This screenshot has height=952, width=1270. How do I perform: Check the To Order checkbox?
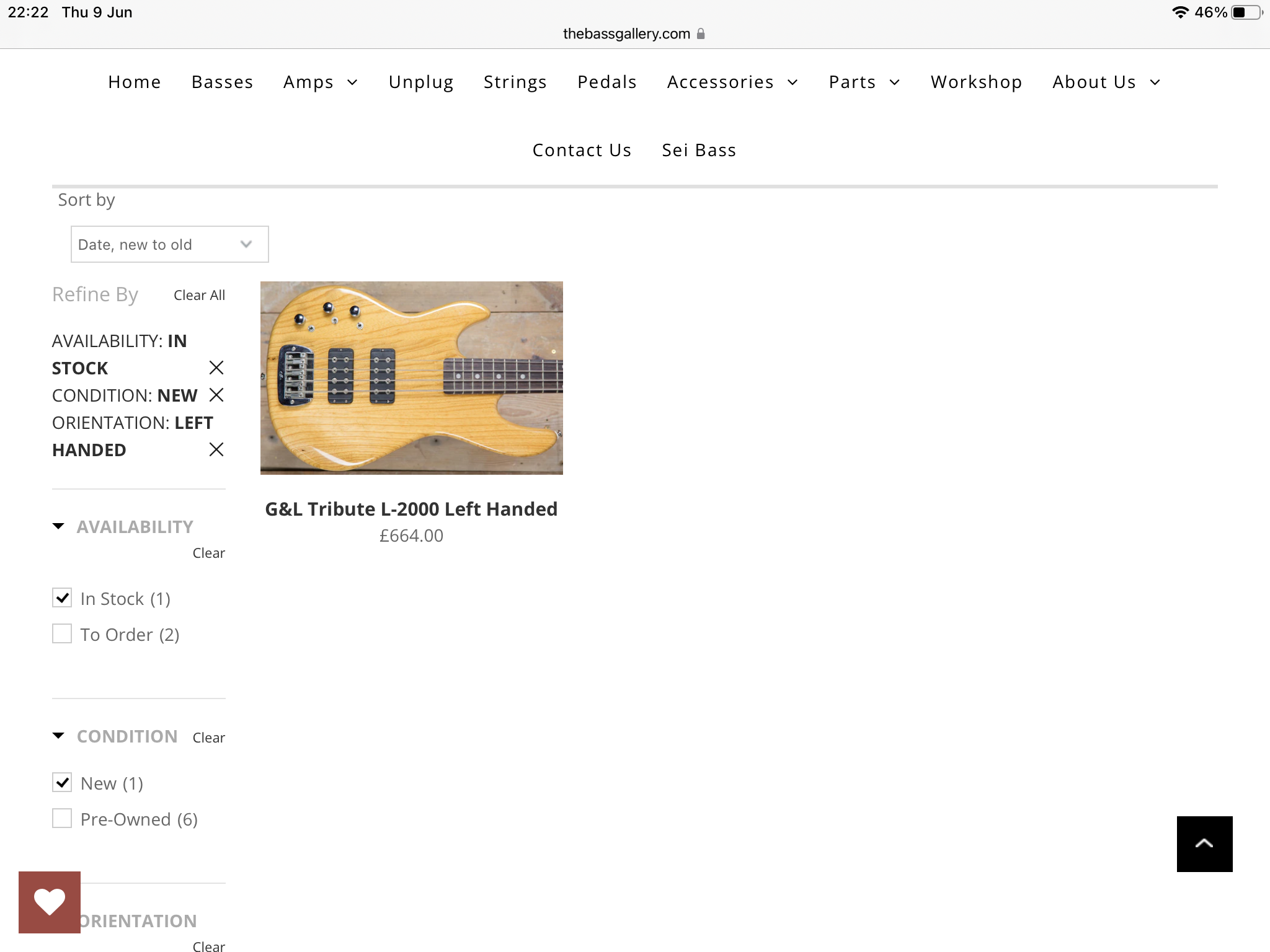coord(62,633)
